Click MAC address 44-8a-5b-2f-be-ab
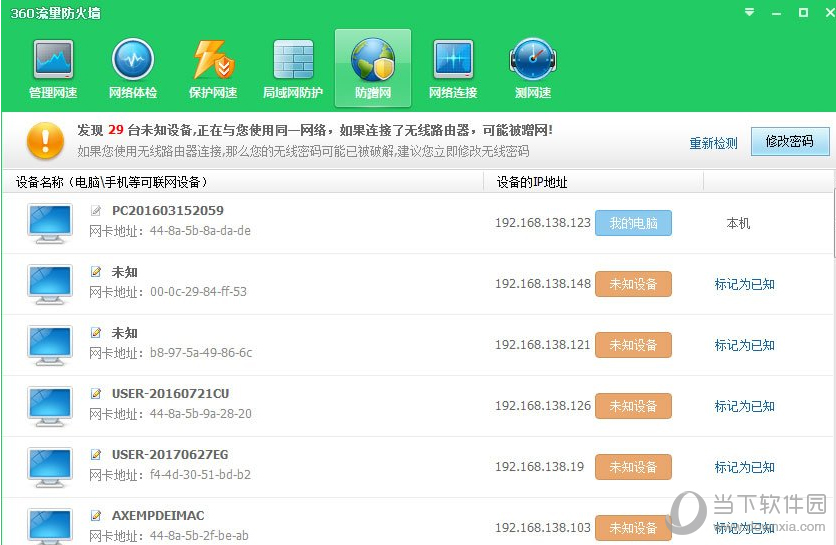836x545 pixels. [199, 535]
